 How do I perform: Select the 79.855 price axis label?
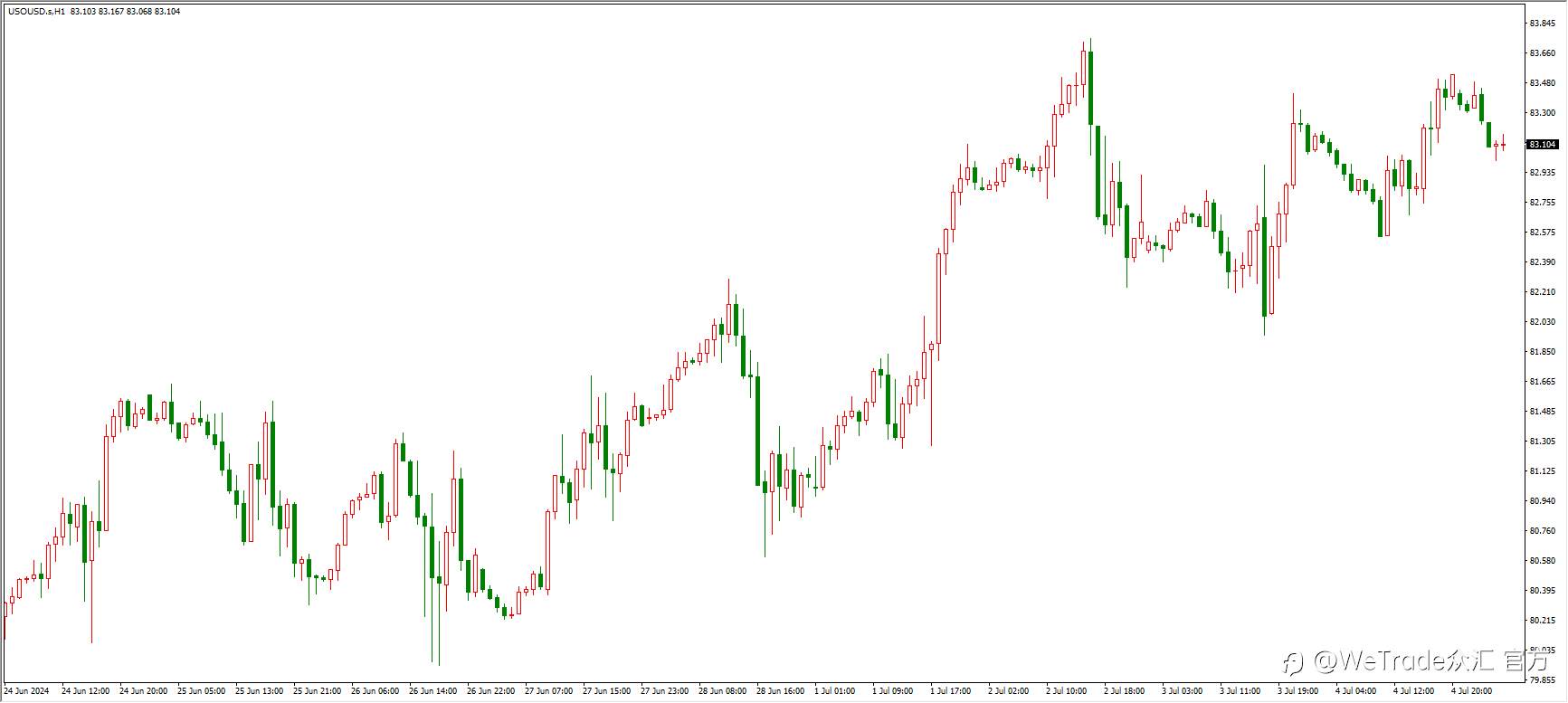pyautogui.click(x=1542, y=680)
